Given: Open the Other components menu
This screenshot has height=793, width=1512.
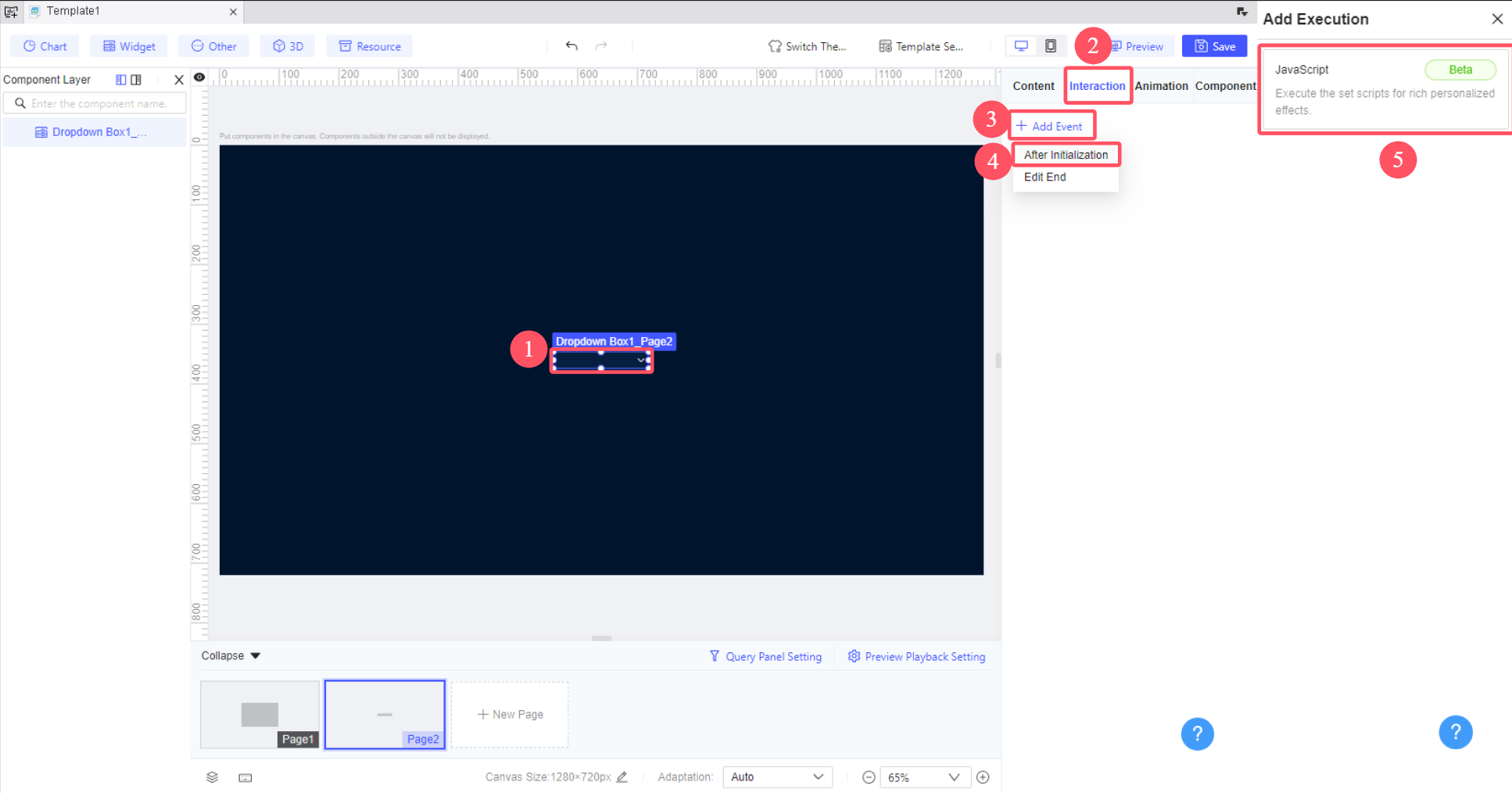Looking at the screenshot, I should pyautogui.click(x=213, y=46).
